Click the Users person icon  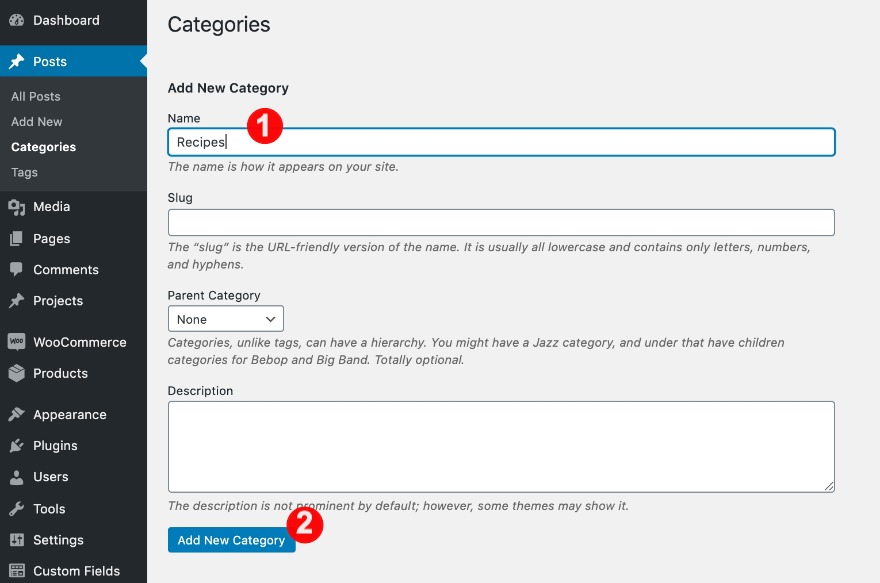pyautogui.click(x=17, y=477)
